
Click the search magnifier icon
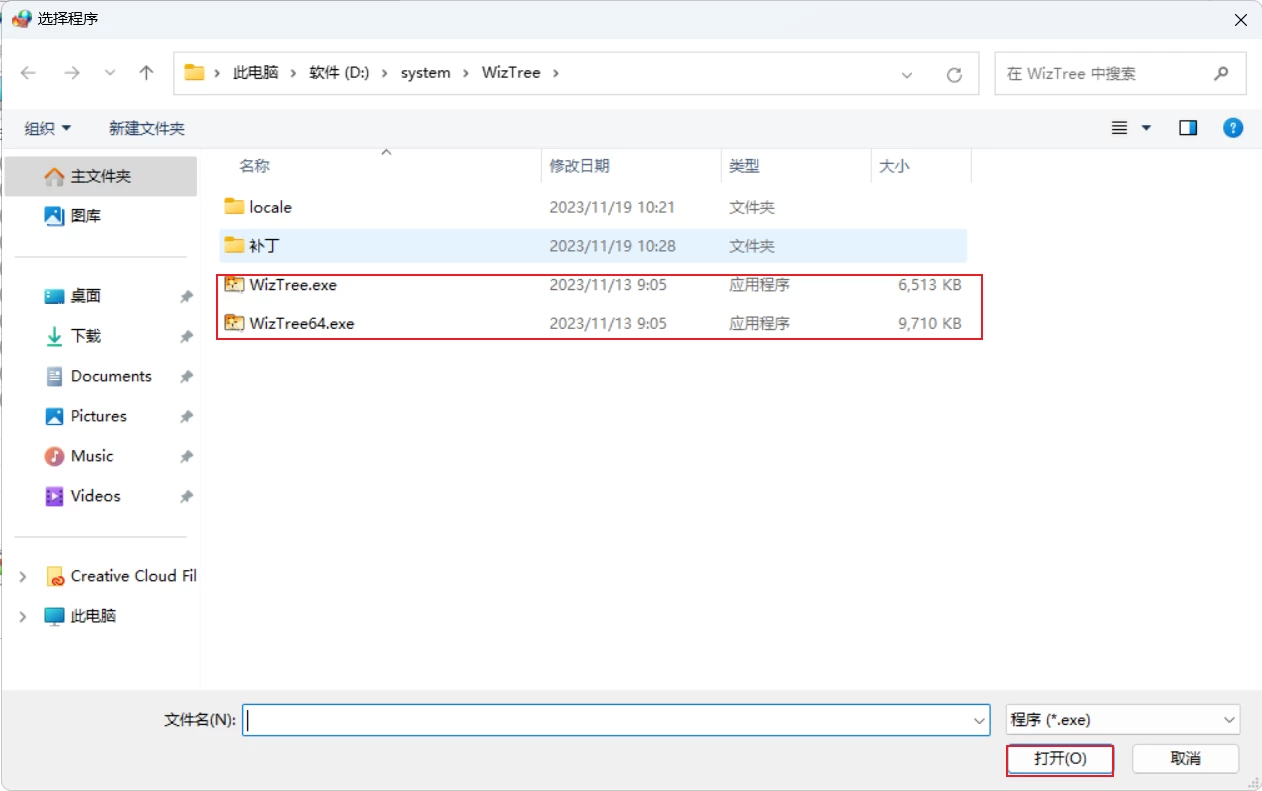(1221, 73)
